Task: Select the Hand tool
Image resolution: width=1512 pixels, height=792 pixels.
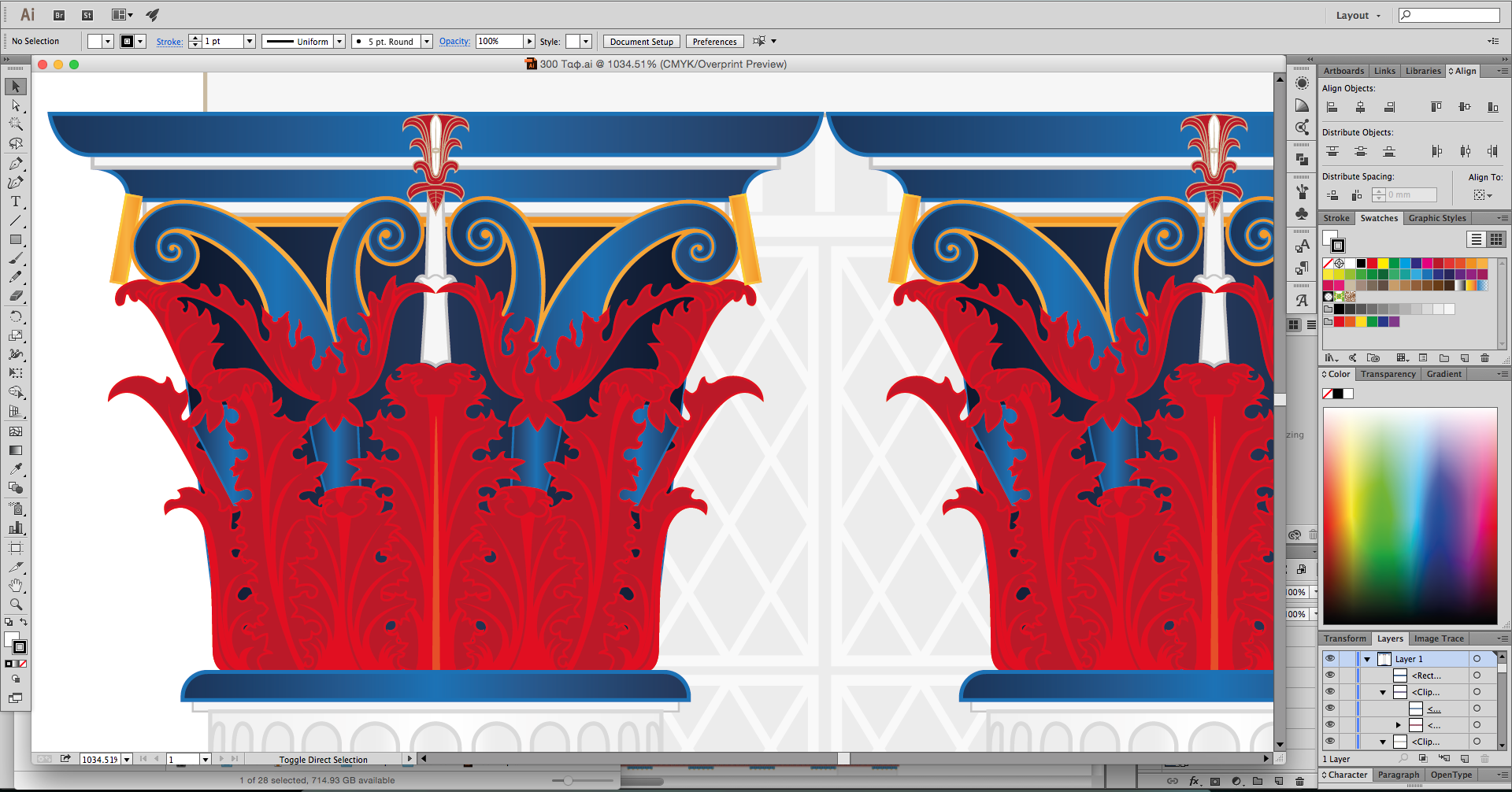Action: point(16,586)
